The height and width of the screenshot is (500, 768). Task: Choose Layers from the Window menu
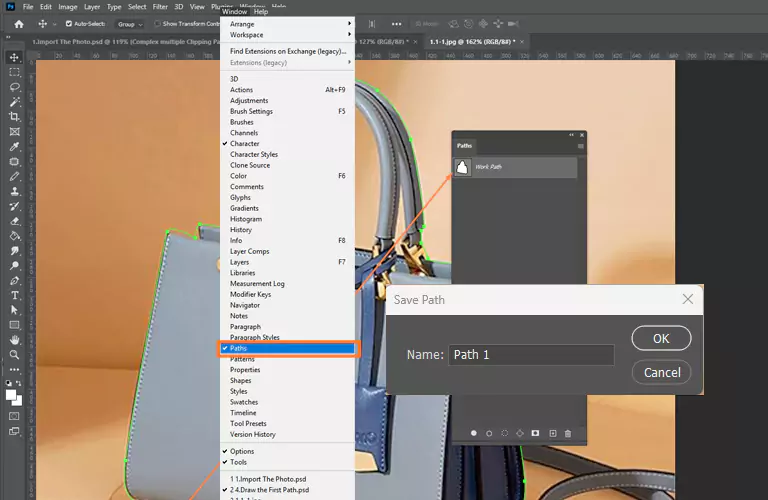(x=240, y=262)
